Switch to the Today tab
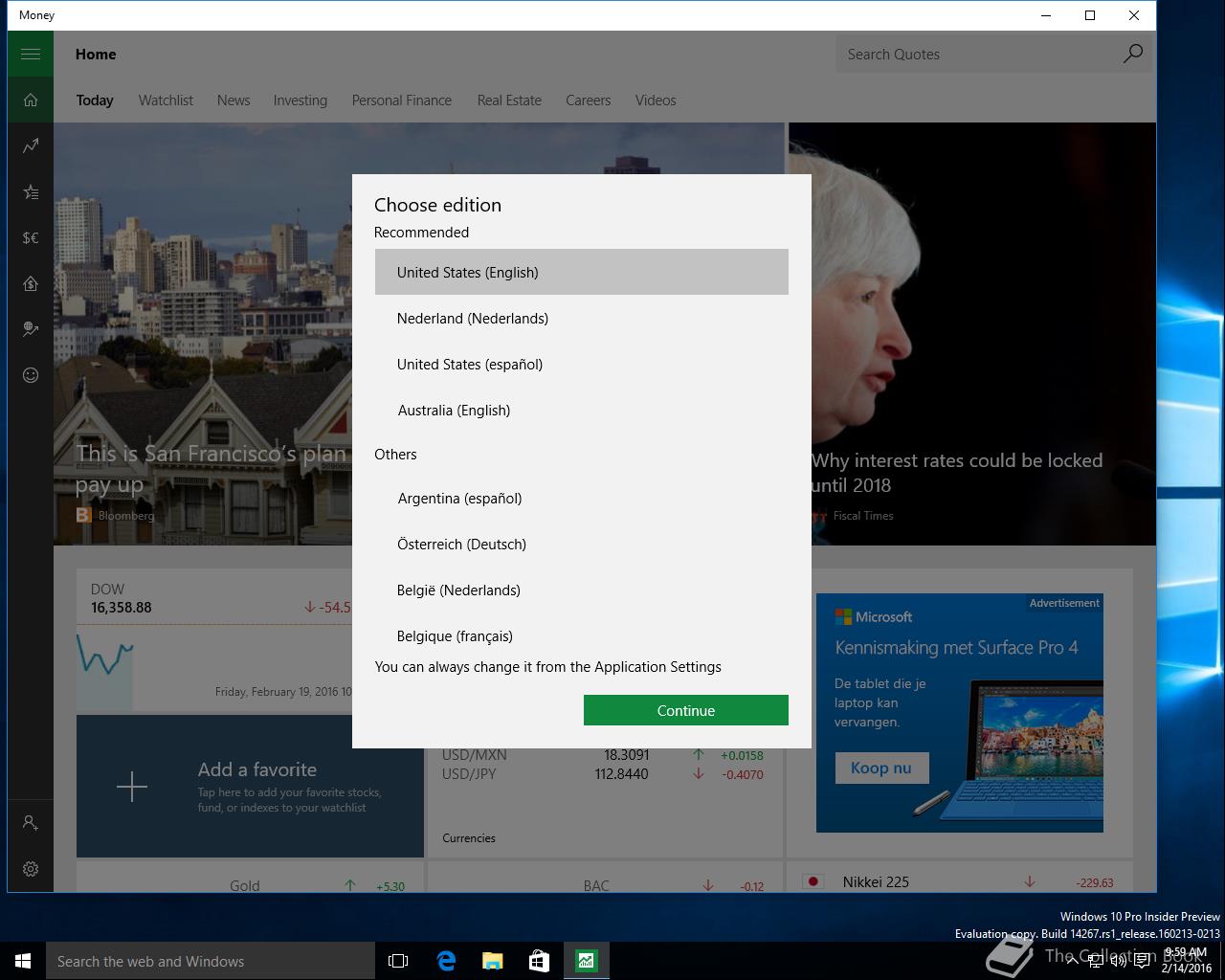 (95, 100)
